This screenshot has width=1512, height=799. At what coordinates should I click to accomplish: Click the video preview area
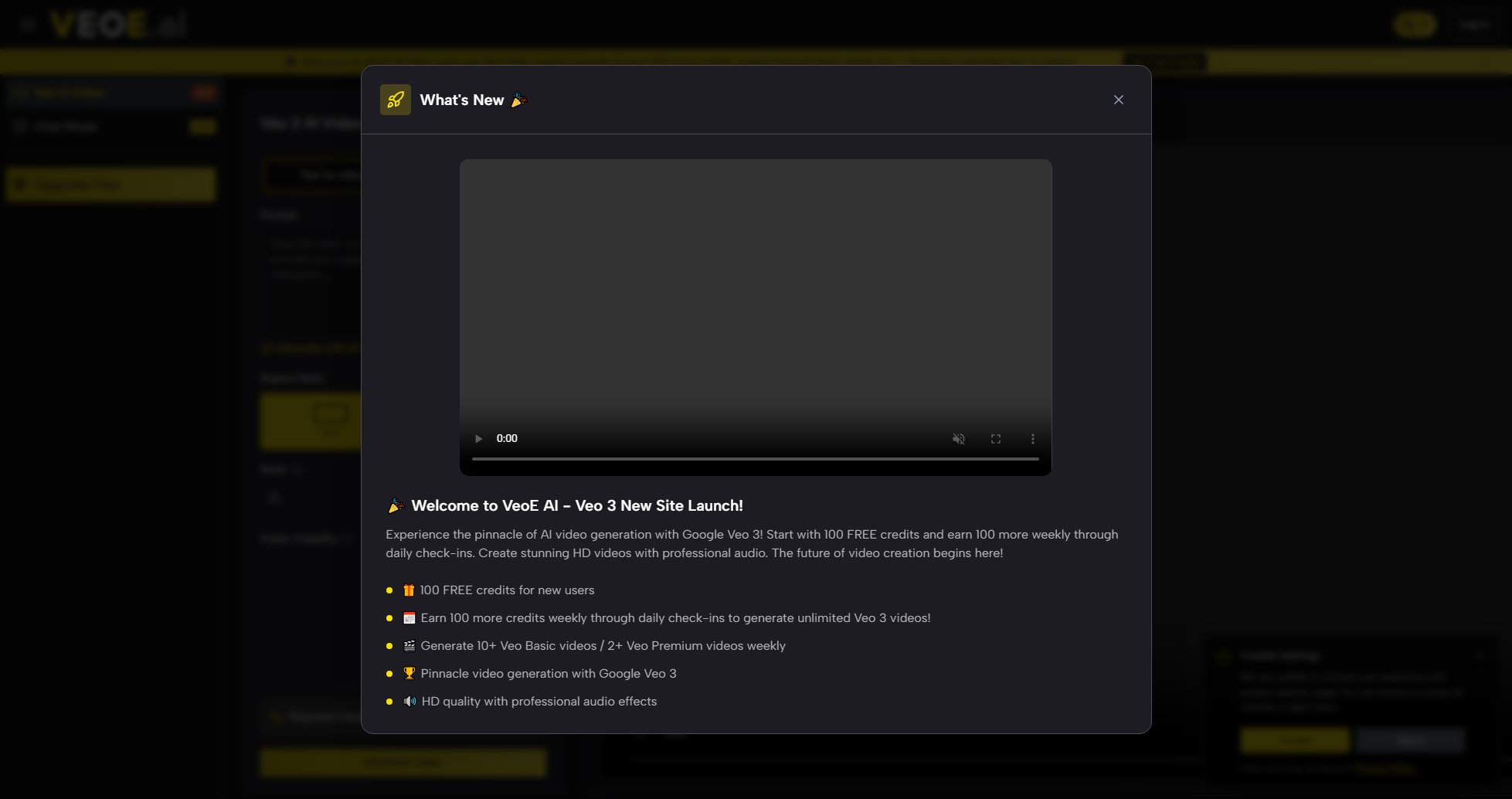click(x=756, y=318)
